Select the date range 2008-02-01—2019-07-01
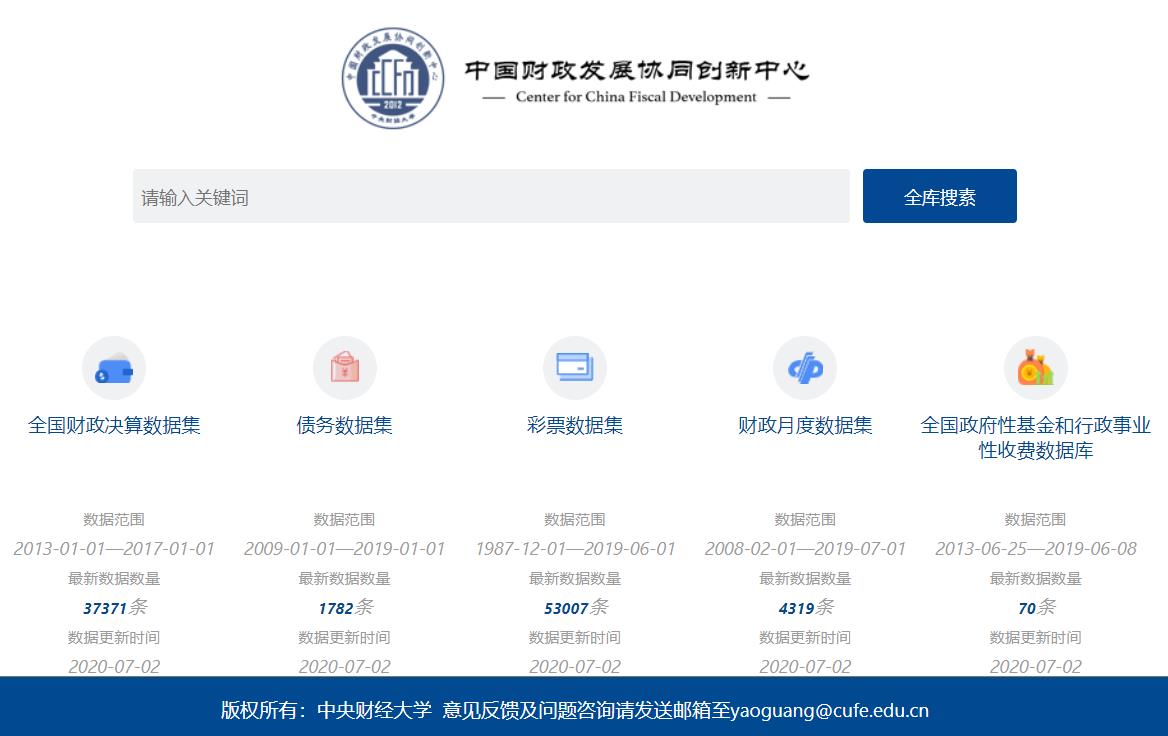This screenshot has width=1168, height=736. point(804,549)
